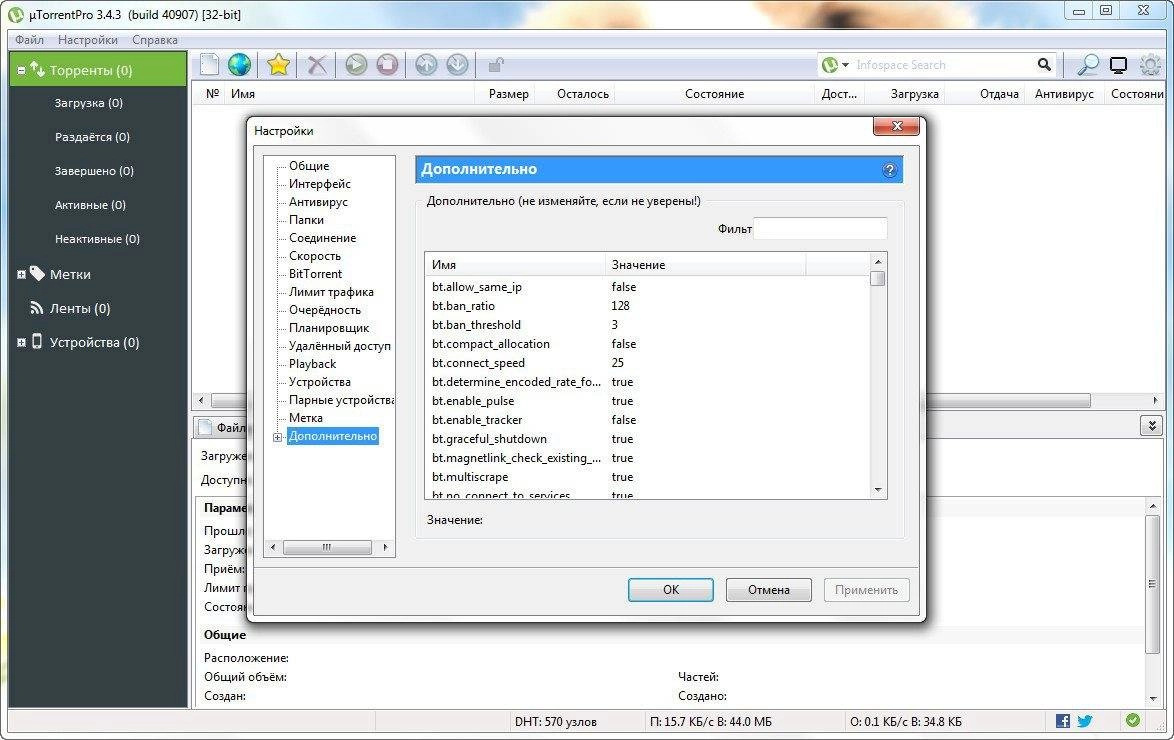This screenshot has height=740, width=1174.
Task: Click the Значение column header
Action: pos(705,264)
